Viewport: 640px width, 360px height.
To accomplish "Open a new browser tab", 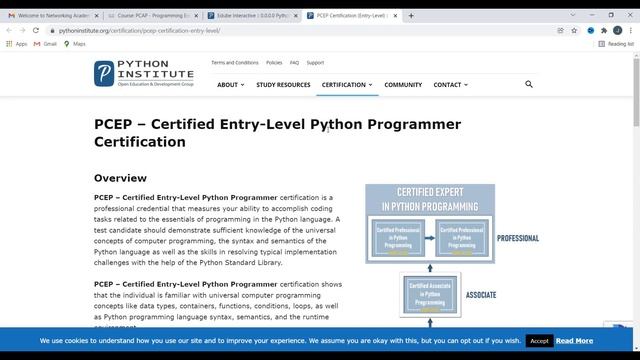I will coord(411,16).
